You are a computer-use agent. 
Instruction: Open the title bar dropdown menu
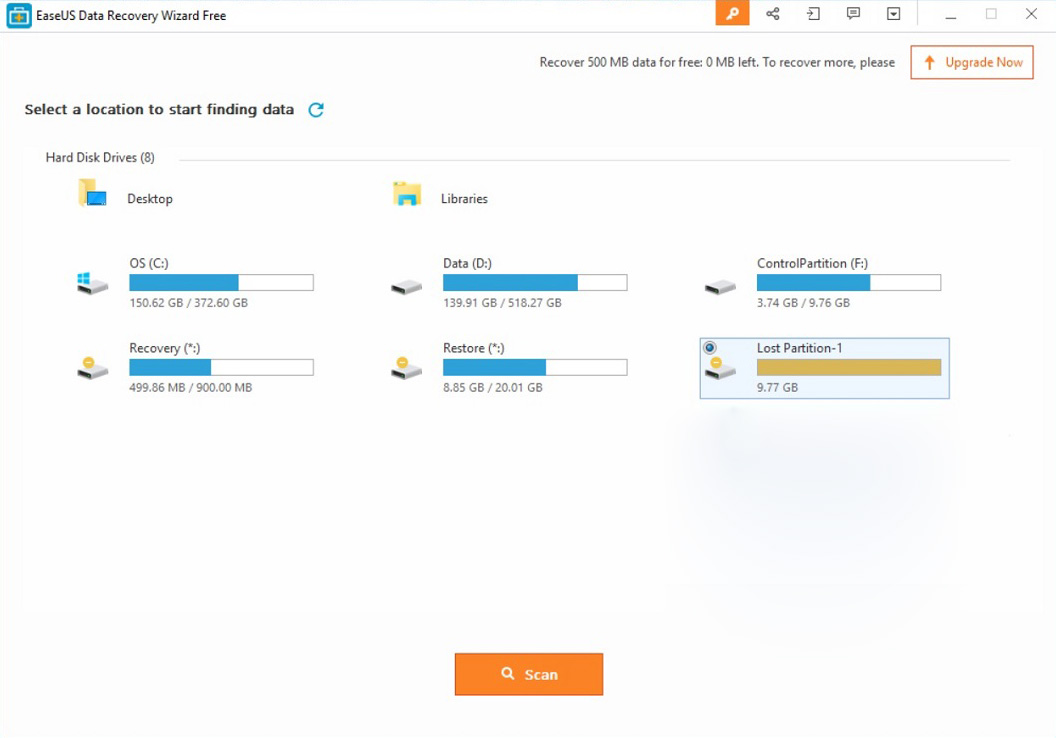pyautogui.click(x=893, y=14)
